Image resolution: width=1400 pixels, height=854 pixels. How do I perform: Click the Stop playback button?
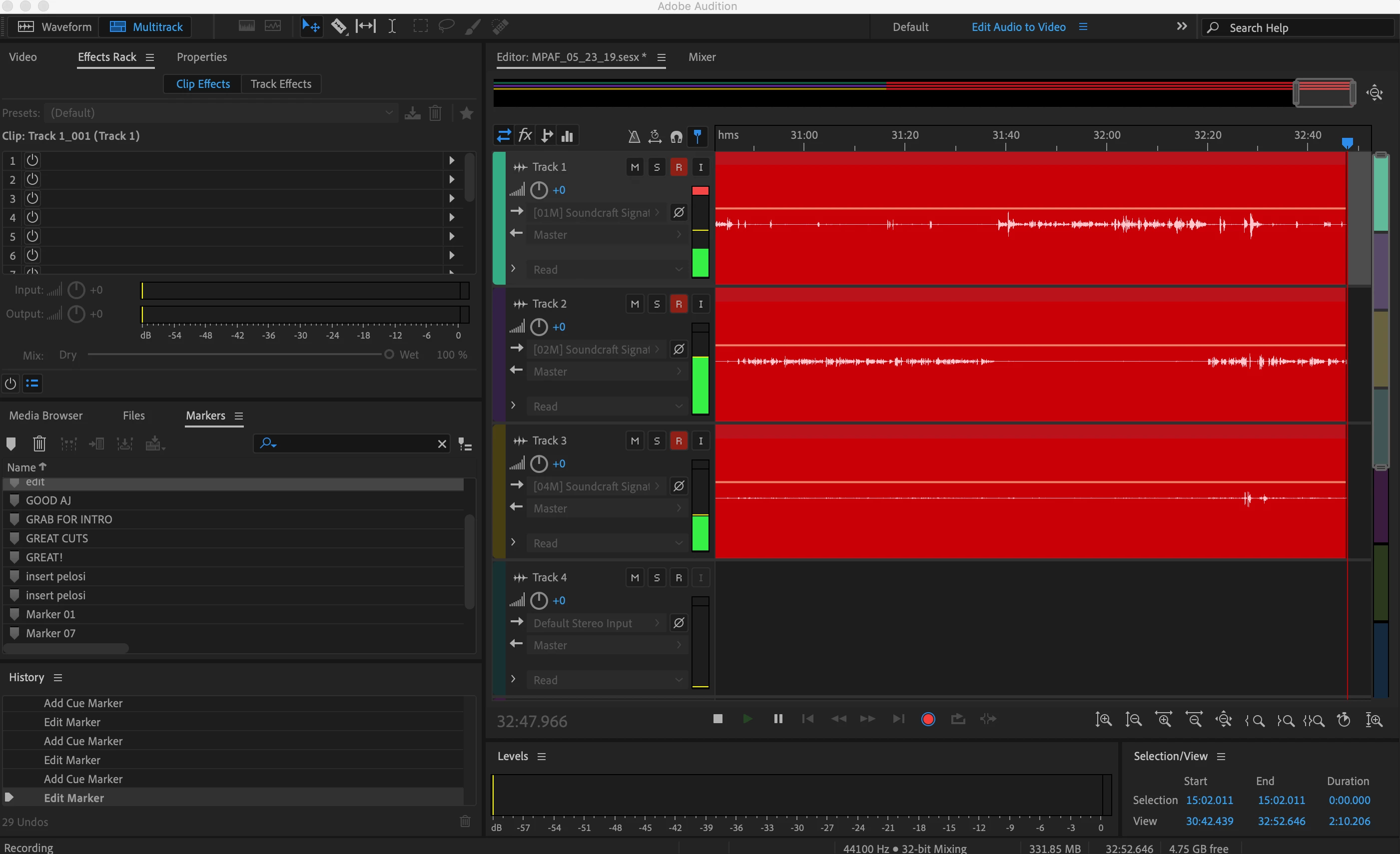pos(717,719)
